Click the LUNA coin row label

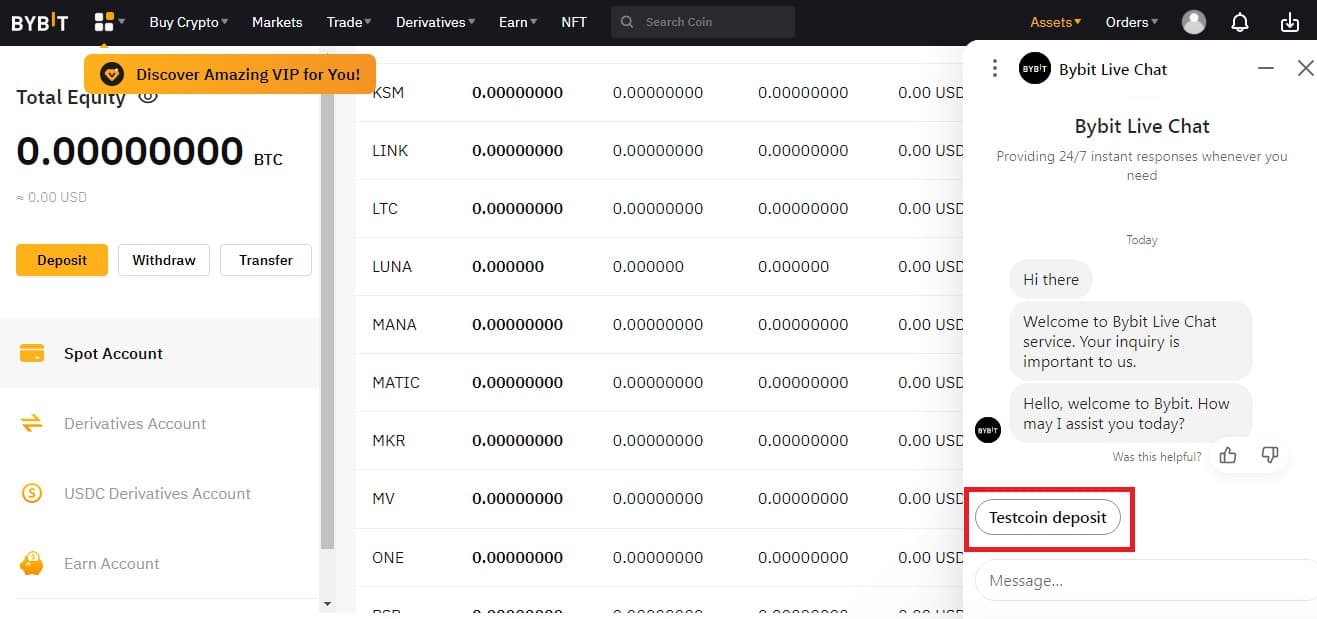pyautogui.click(x=392, y=266)
